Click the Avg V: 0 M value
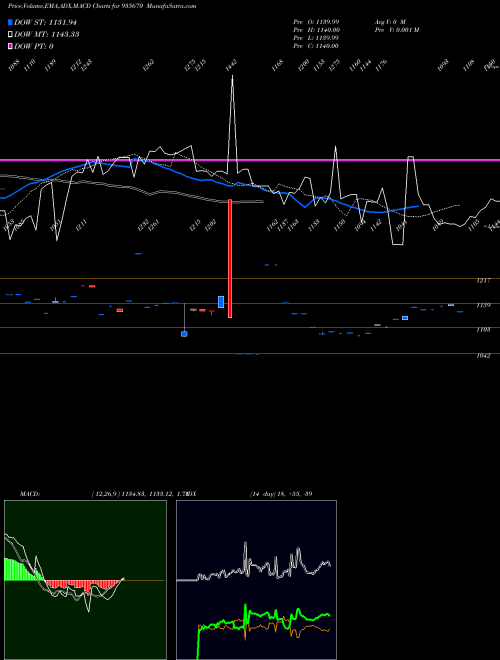This screenshot has height=660, width=500. (390, 21)
